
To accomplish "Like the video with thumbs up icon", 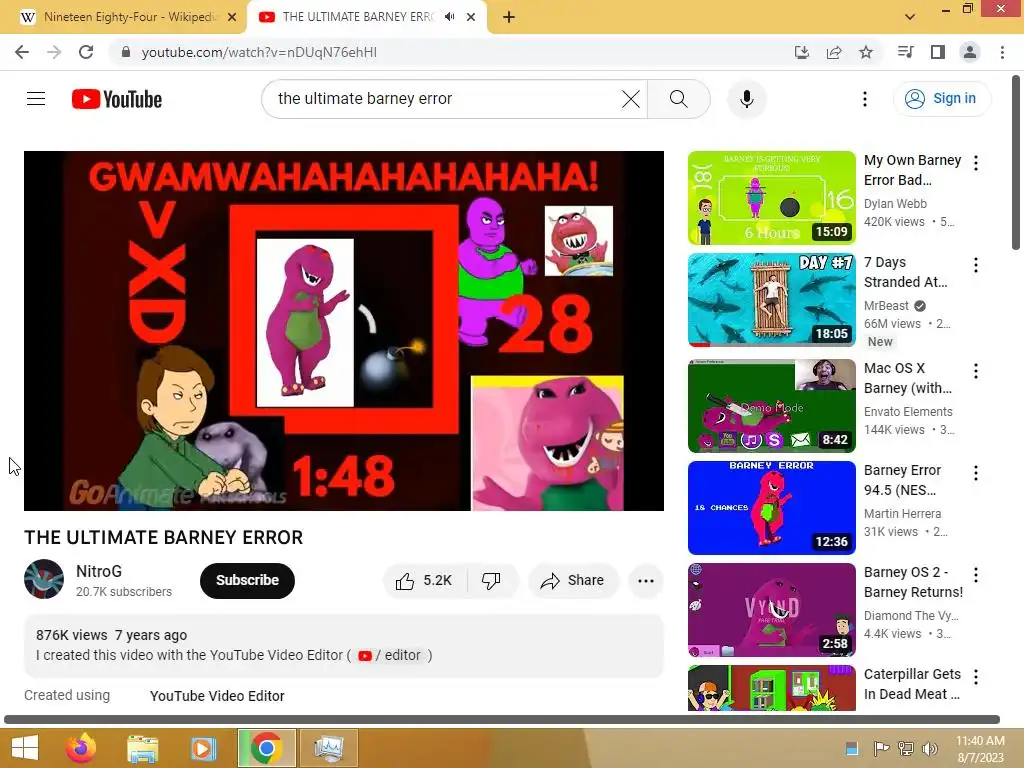I will (x=425, y=581).
